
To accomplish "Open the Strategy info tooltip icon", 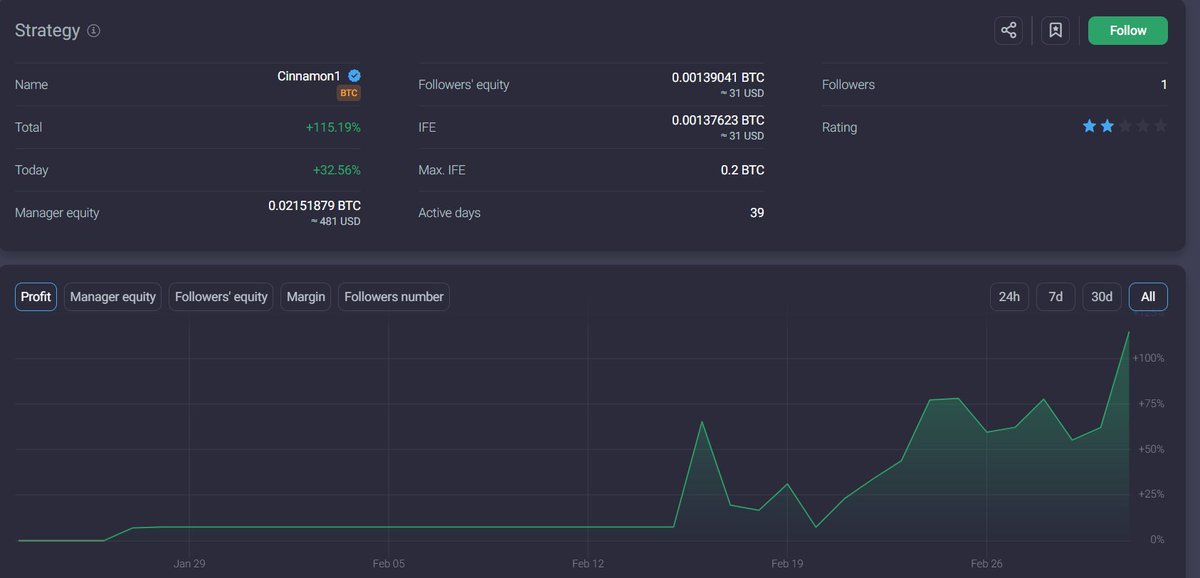I will click(x=94, y=31).
